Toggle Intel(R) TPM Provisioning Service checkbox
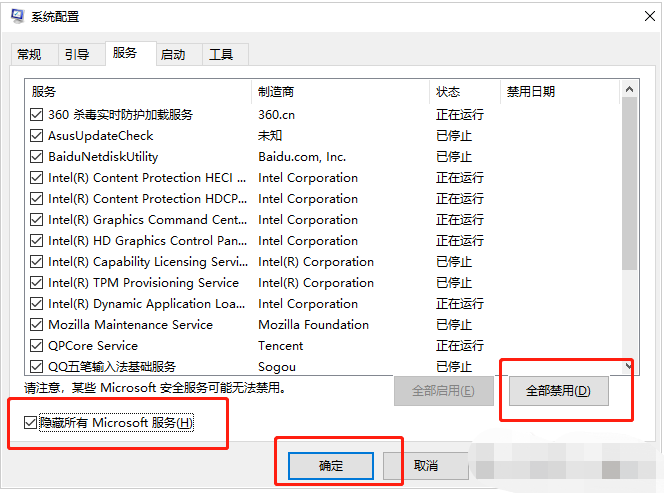The width and height of the screenshot is (664, 493). pos(36,283)
